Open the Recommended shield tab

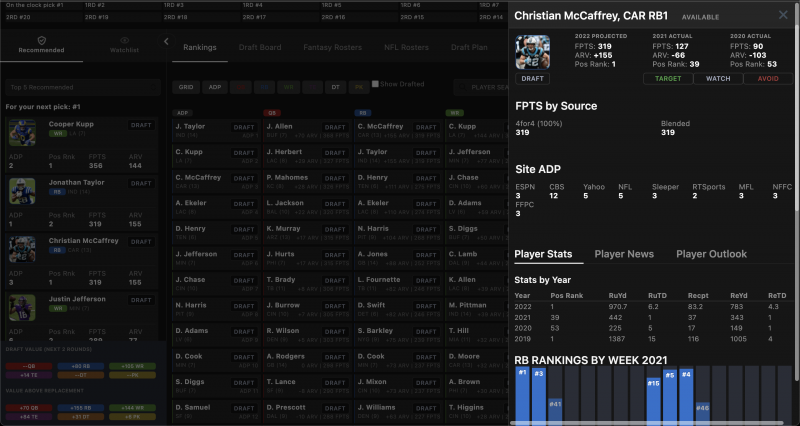tap(41, 45)
